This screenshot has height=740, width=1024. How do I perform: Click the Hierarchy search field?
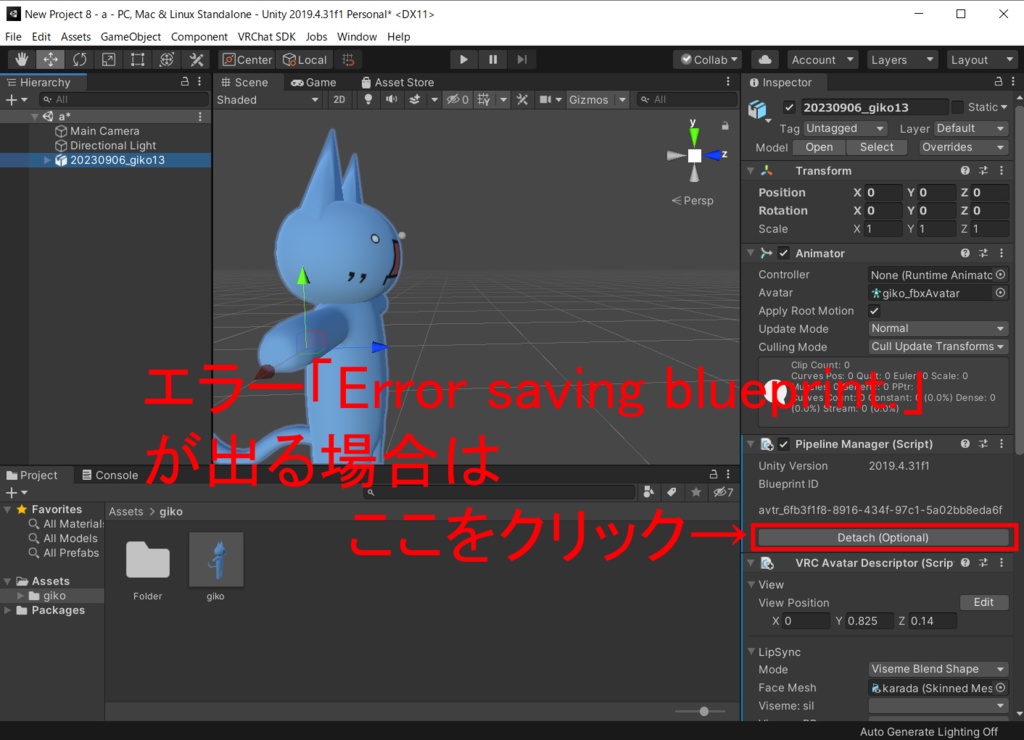click(x=124, y=99)
